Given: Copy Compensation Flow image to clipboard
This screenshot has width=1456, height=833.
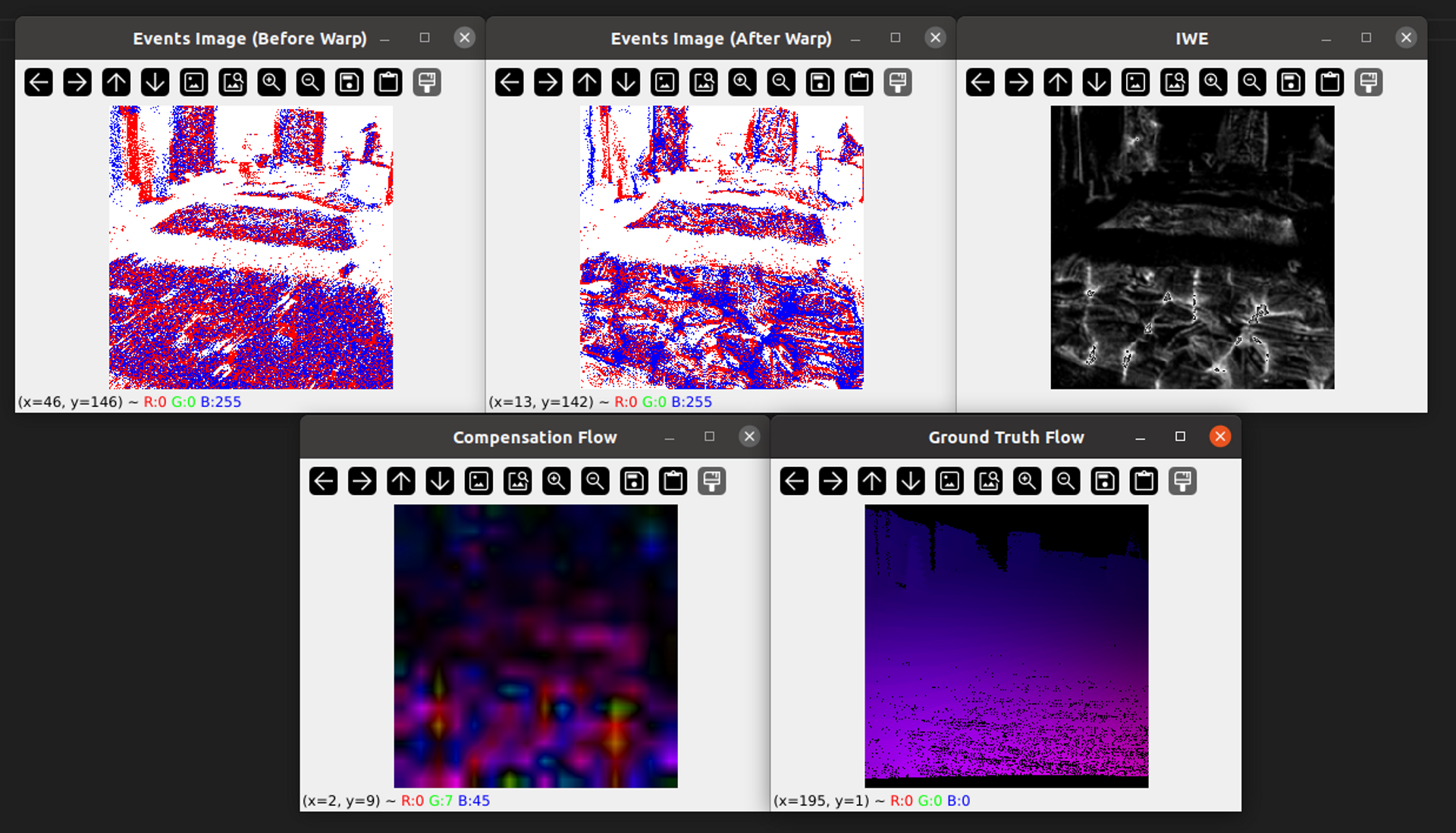Looking at the screenshot, I should [x=673, y=481].
